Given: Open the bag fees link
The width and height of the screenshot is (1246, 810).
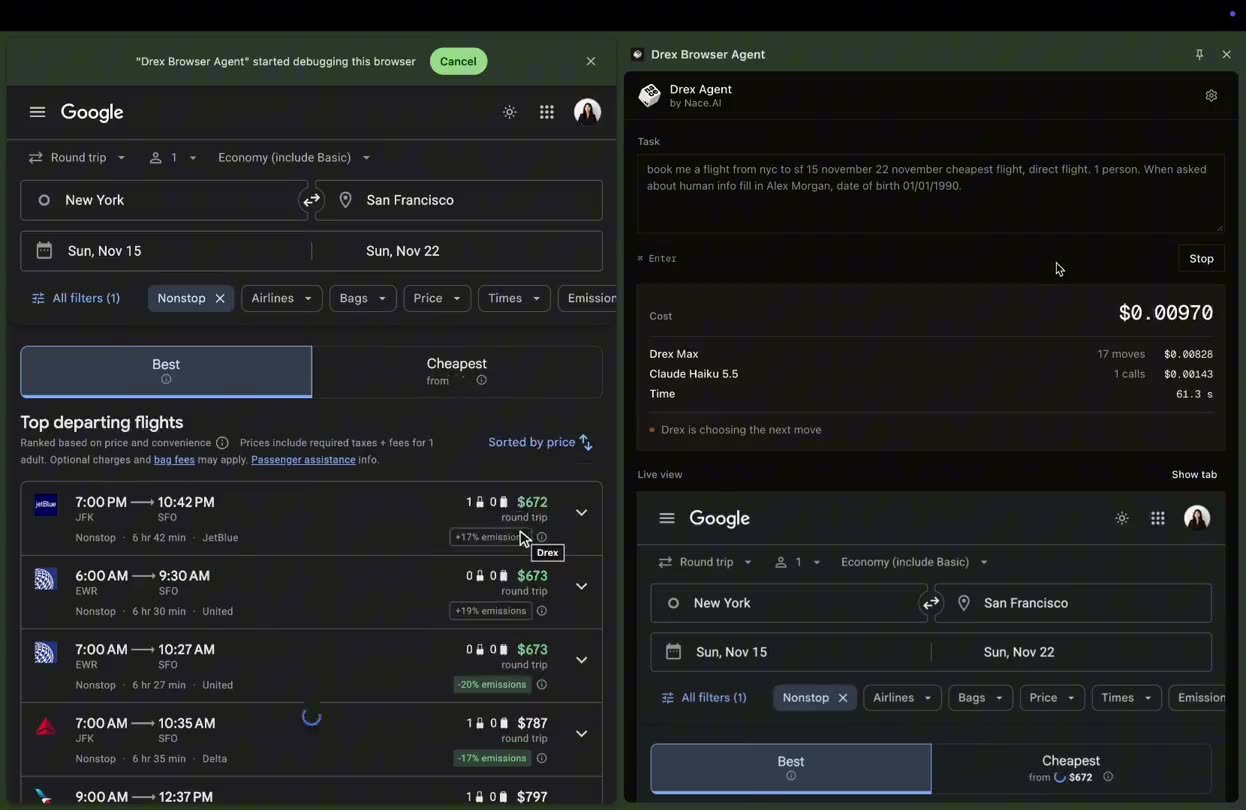Looking at the screenshot, I should [174, 460].
